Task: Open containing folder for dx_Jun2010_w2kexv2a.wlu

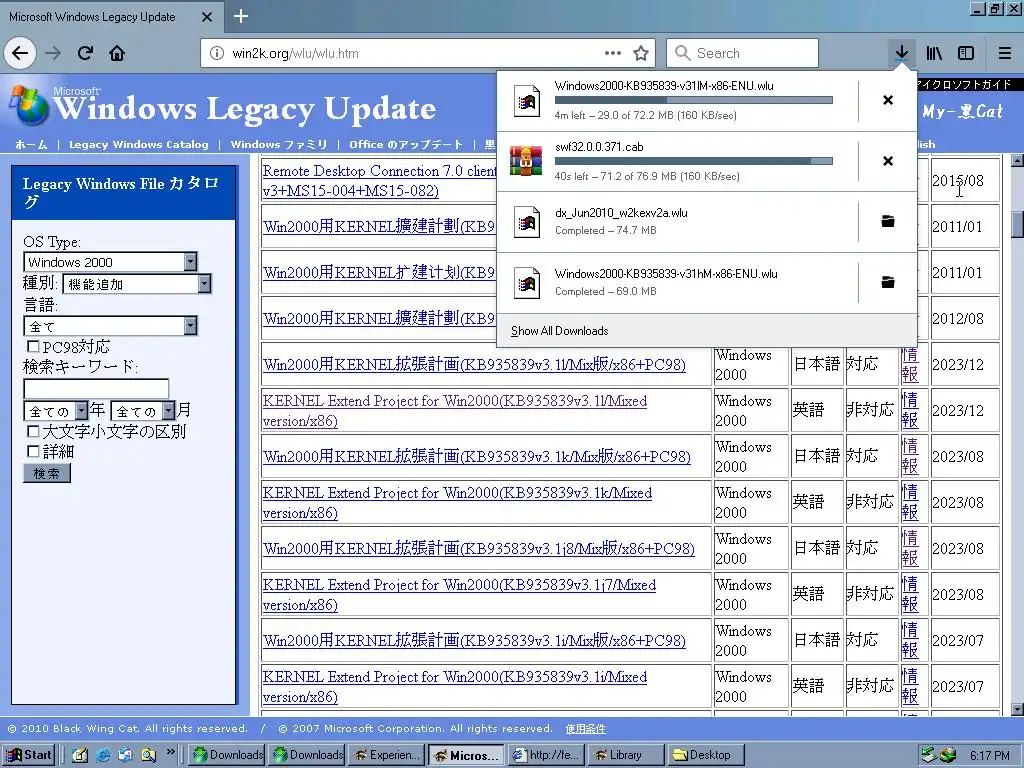Action: [x=888, y=221]
